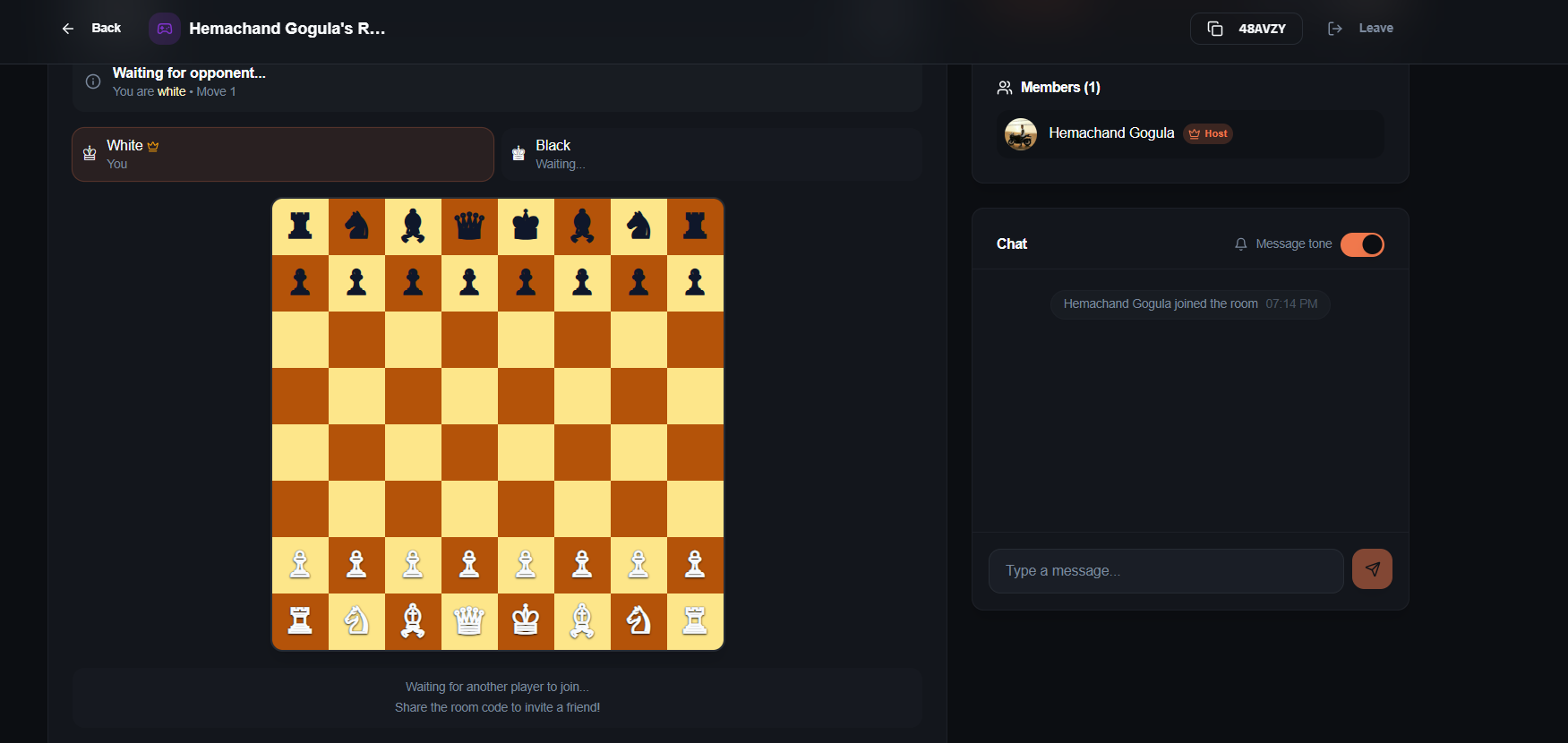Click the Hemachand Gogula member name
The width and height of the screenshot is (1568, 743).
pos(1111,133)
